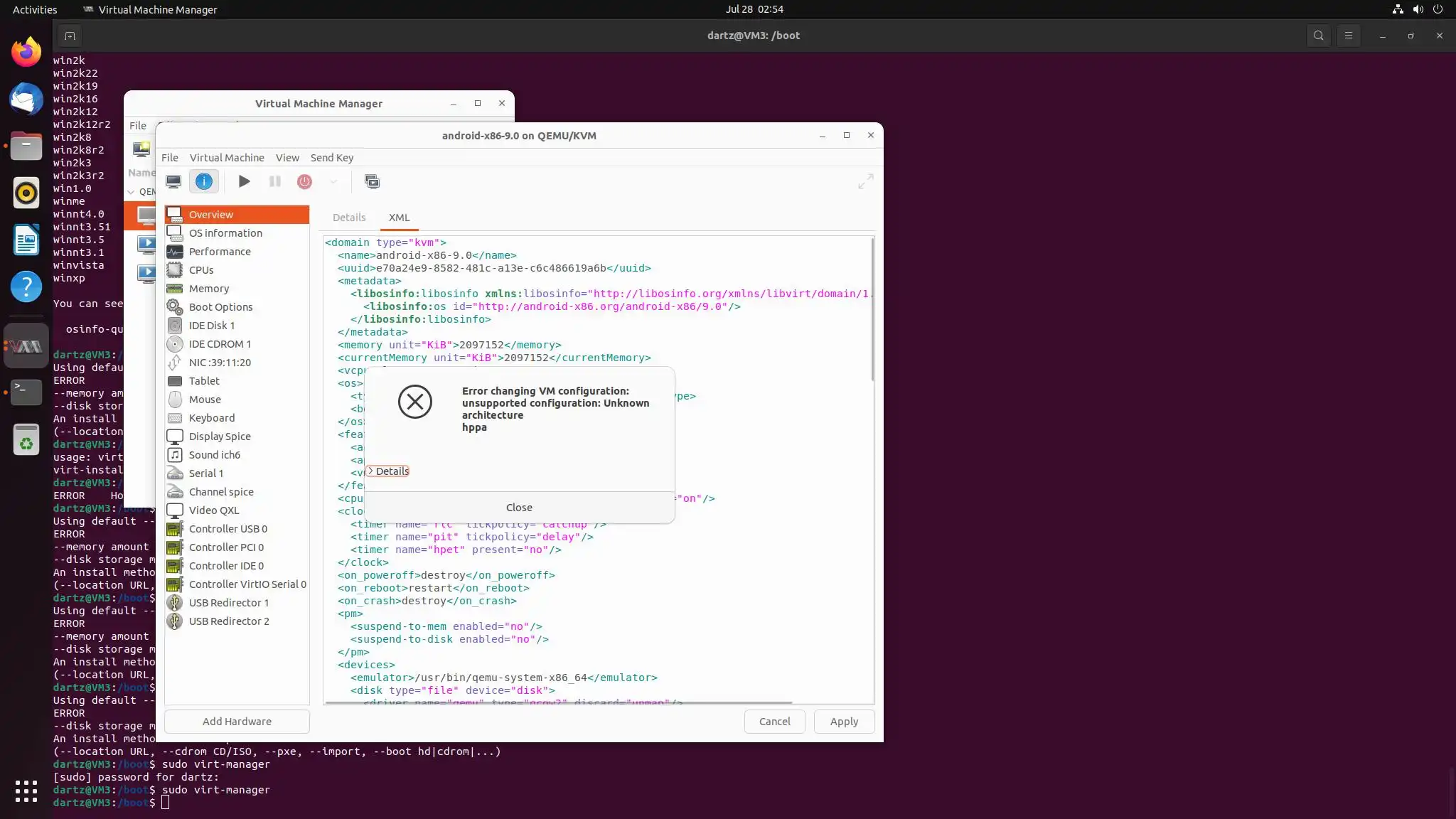The height and width of the screenshot is (819, 1456).
Task: Click the red shutdown power icon
Action: coord(304,181)
